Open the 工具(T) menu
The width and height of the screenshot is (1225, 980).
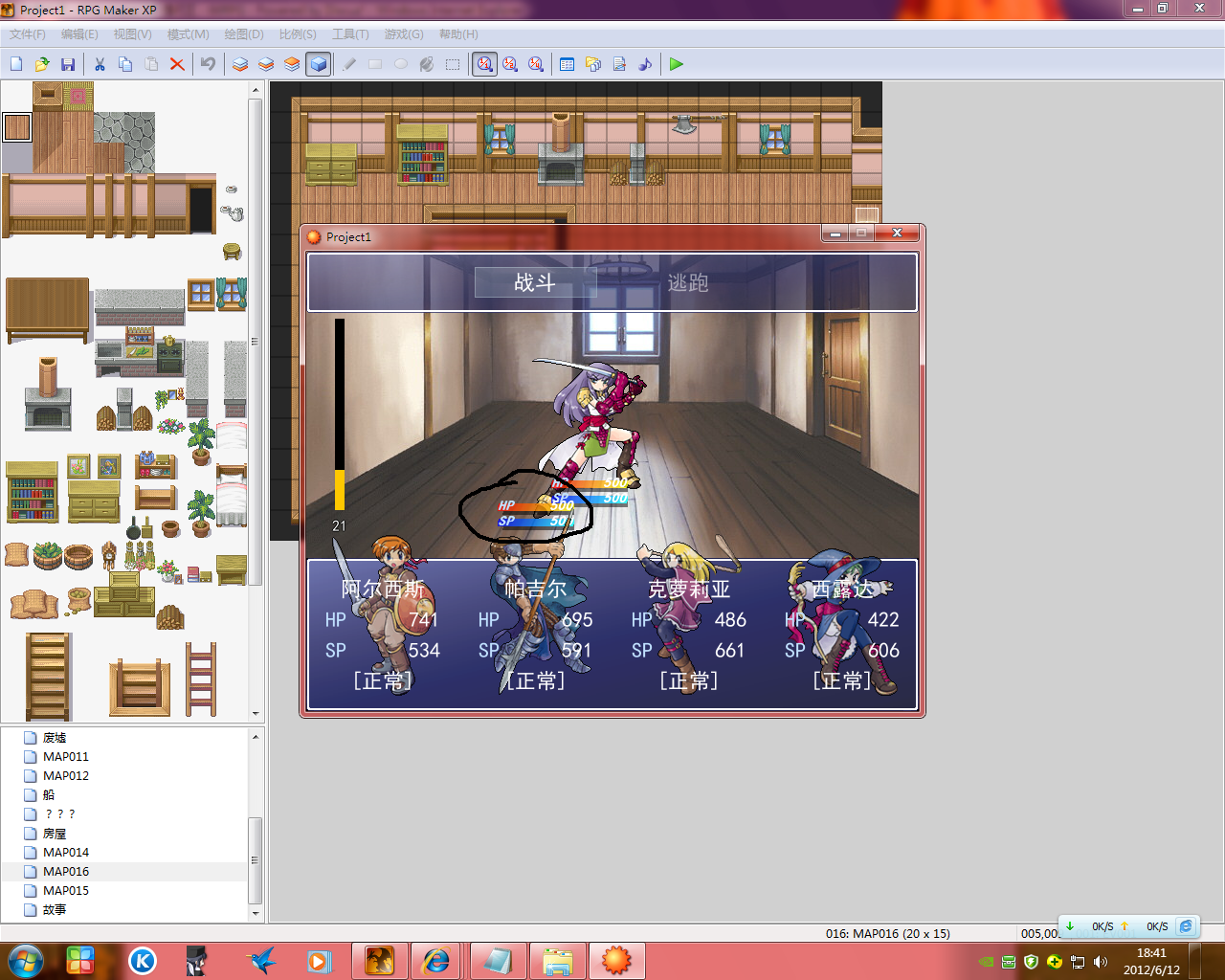point(350,34)
